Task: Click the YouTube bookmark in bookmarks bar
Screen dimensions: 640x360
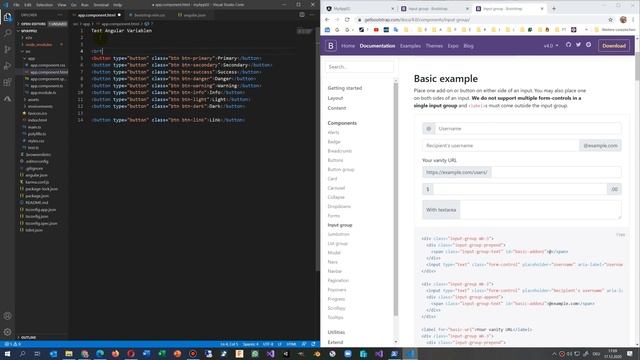Action: click(376, 30)
